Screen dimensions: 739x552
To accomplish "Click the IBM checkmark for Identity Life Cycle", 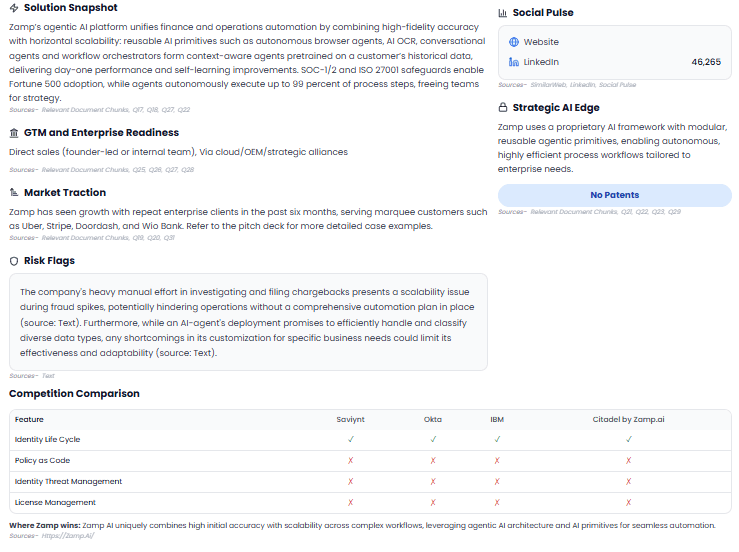I will coord(497,440).
